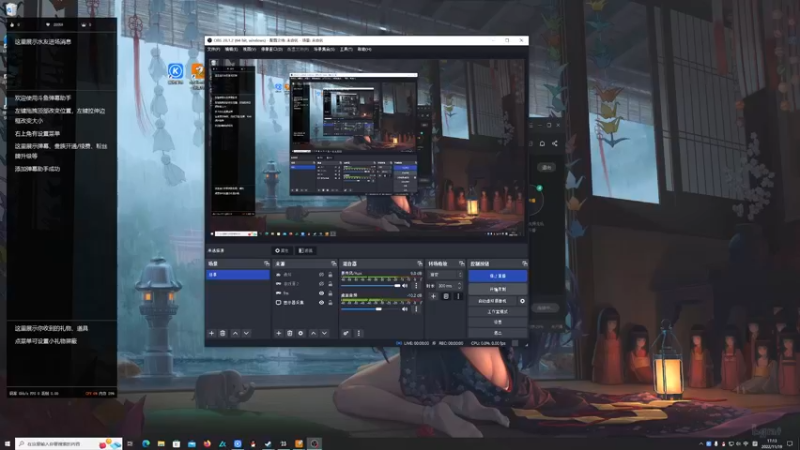This screenshot has width=800, height=450.
Task: Adjust transition duration 300 ms stepper
Action: pyautogui.click(x=459, y=286)
